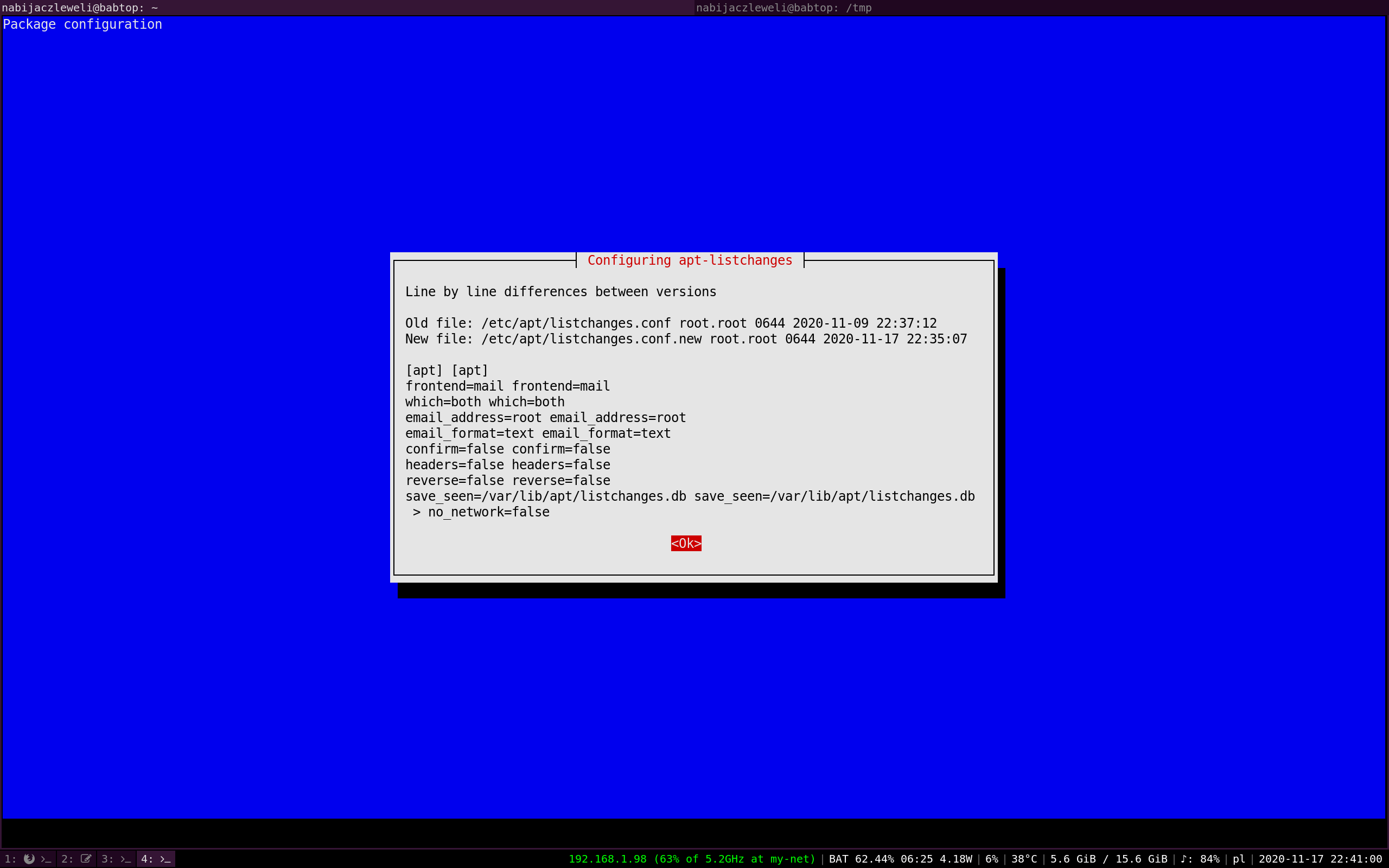Viewport: 1389px width, 868px height.
Task: Click the 38°C temperature indicator
Action: click(x=1024, y=859)
